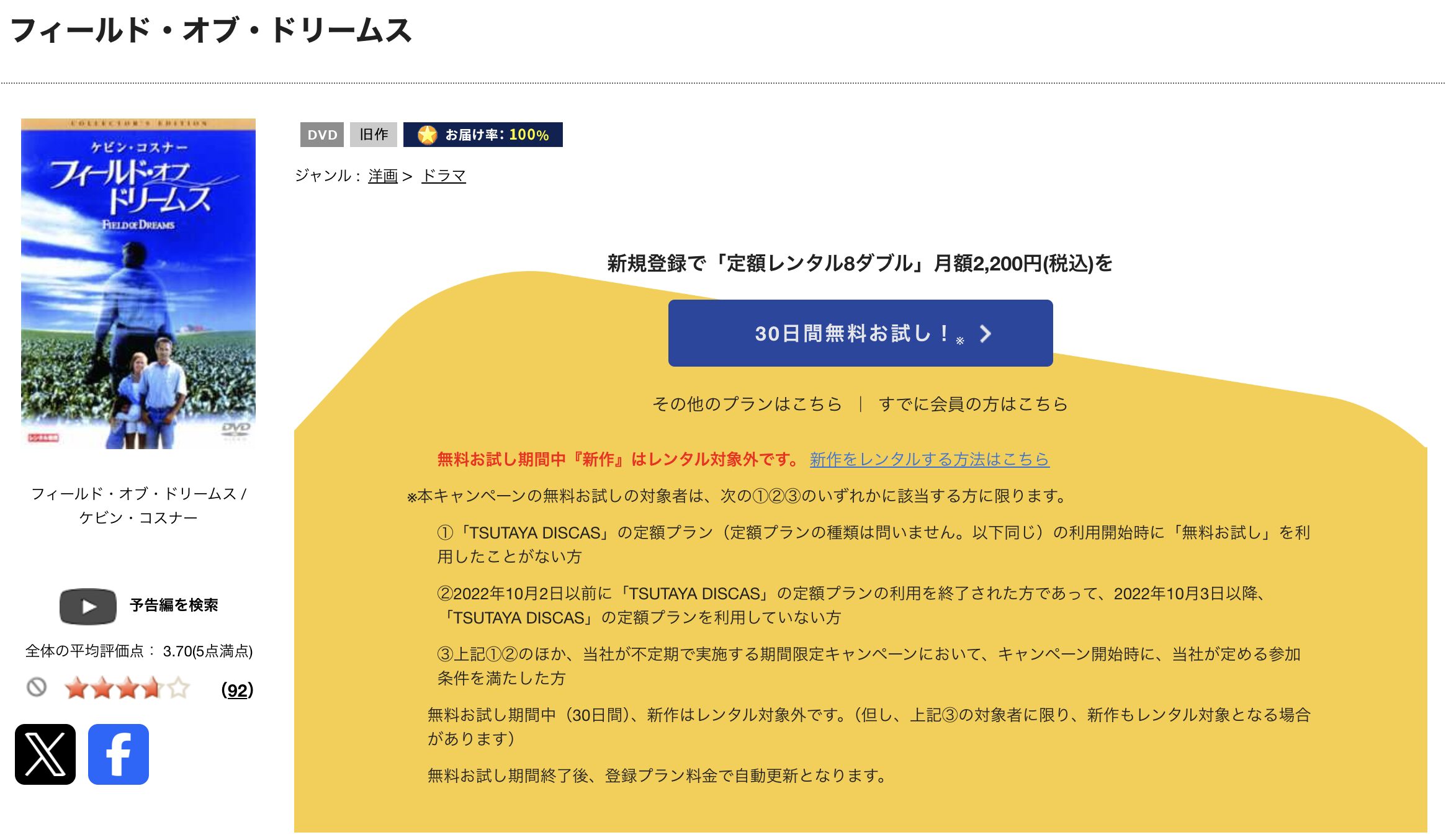This screenshot has height=840, width=1446.
Task: Click 無料お試し期間中（30日間）、新作は paragraph
Action: [869, 726]
